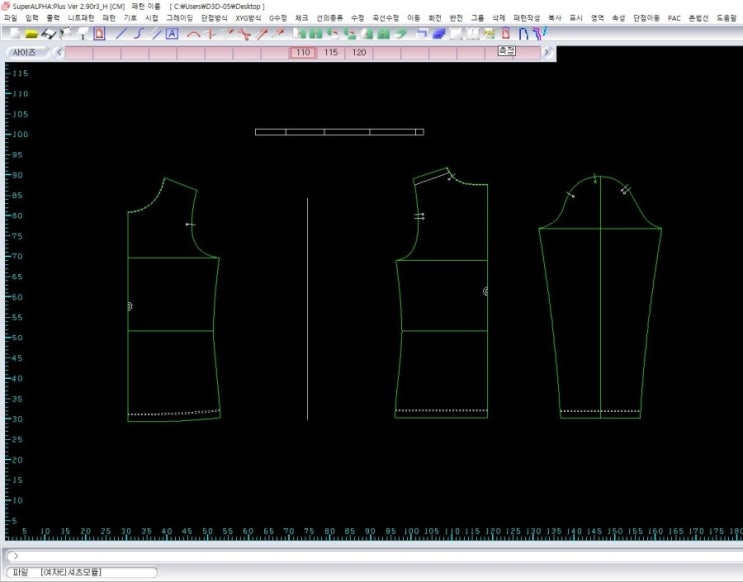Select the scissors cut tool

pyautogui.click(x=244, y=33)
